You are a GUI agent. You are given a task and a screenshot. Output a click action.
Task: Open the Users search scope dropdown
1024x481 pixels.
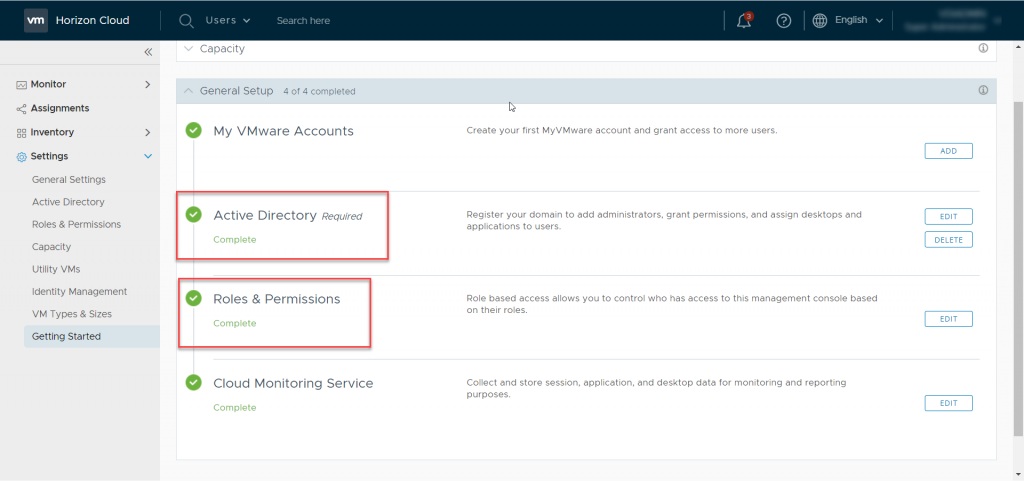tap(228, 20)
